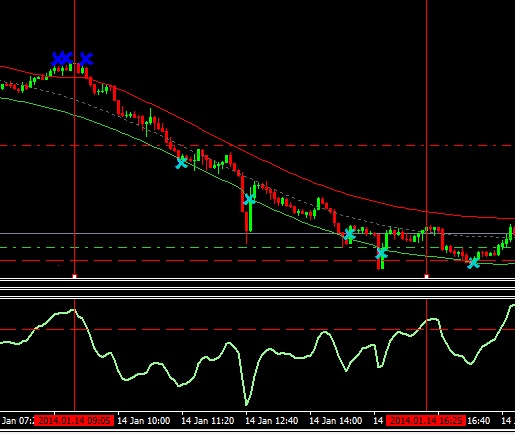Select the single blue X marker right of the red vertical line
This screenshot has height=434, width=516.
point(86,59)
